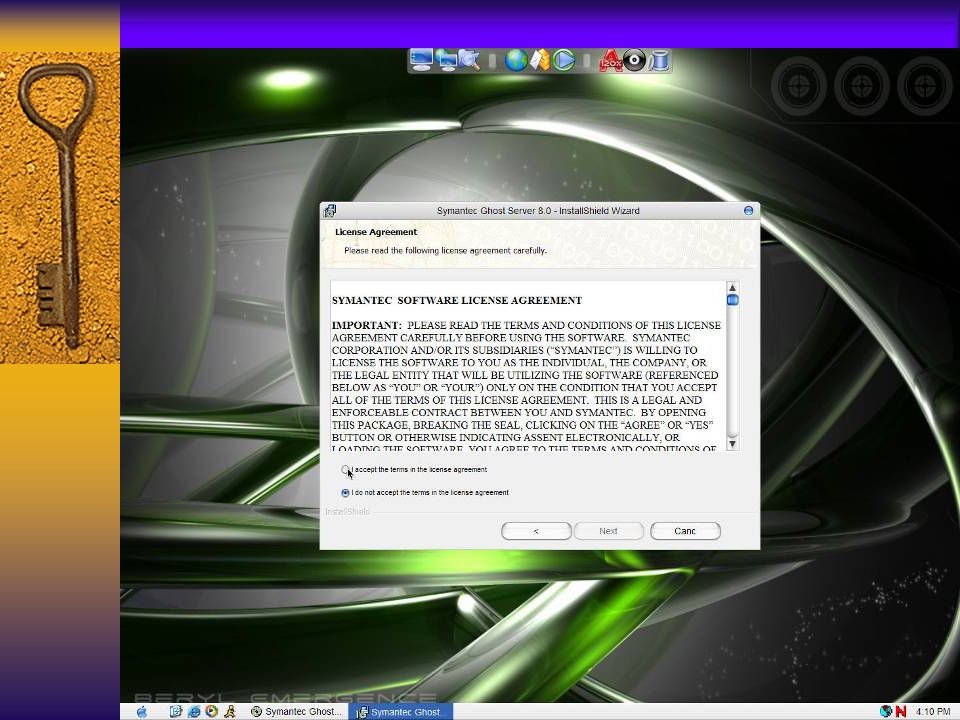Open the blue thread spool dock icon
960x720 pixels.
click(x=659, y=60)
